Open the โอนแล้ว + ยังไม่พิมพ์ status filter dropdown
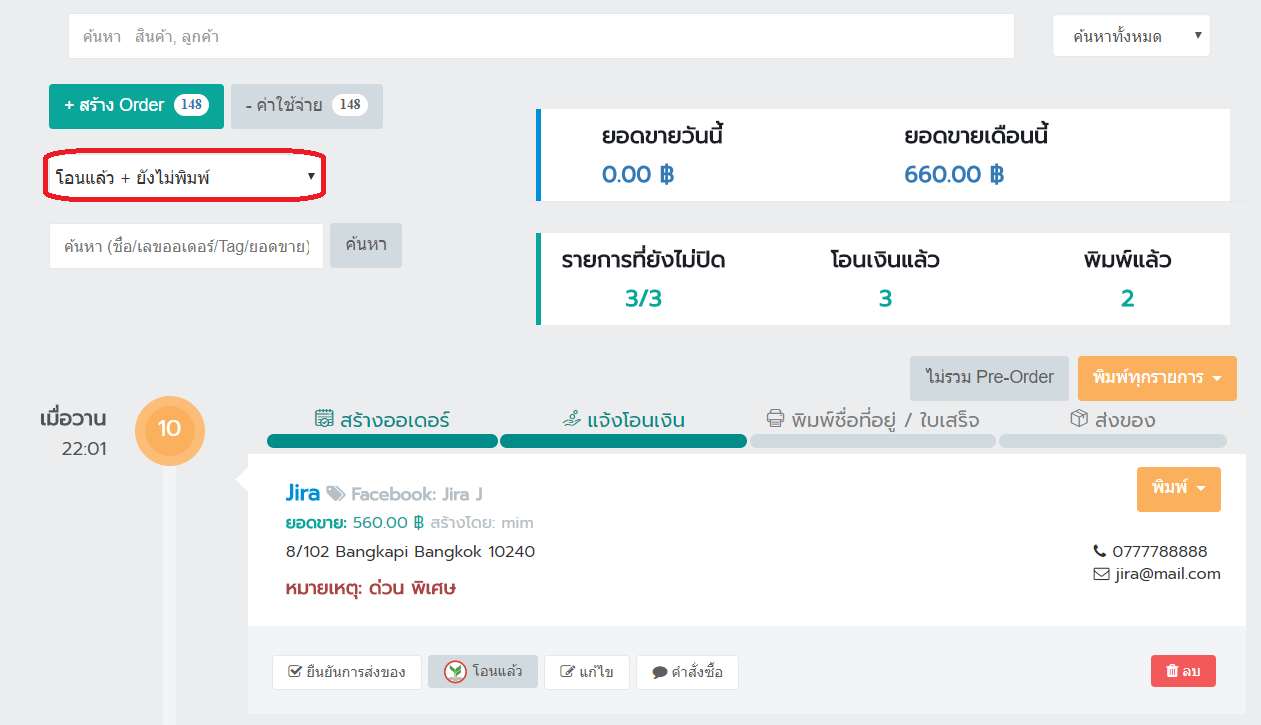This screenshot has width=1261, height=725. point(185,178)
